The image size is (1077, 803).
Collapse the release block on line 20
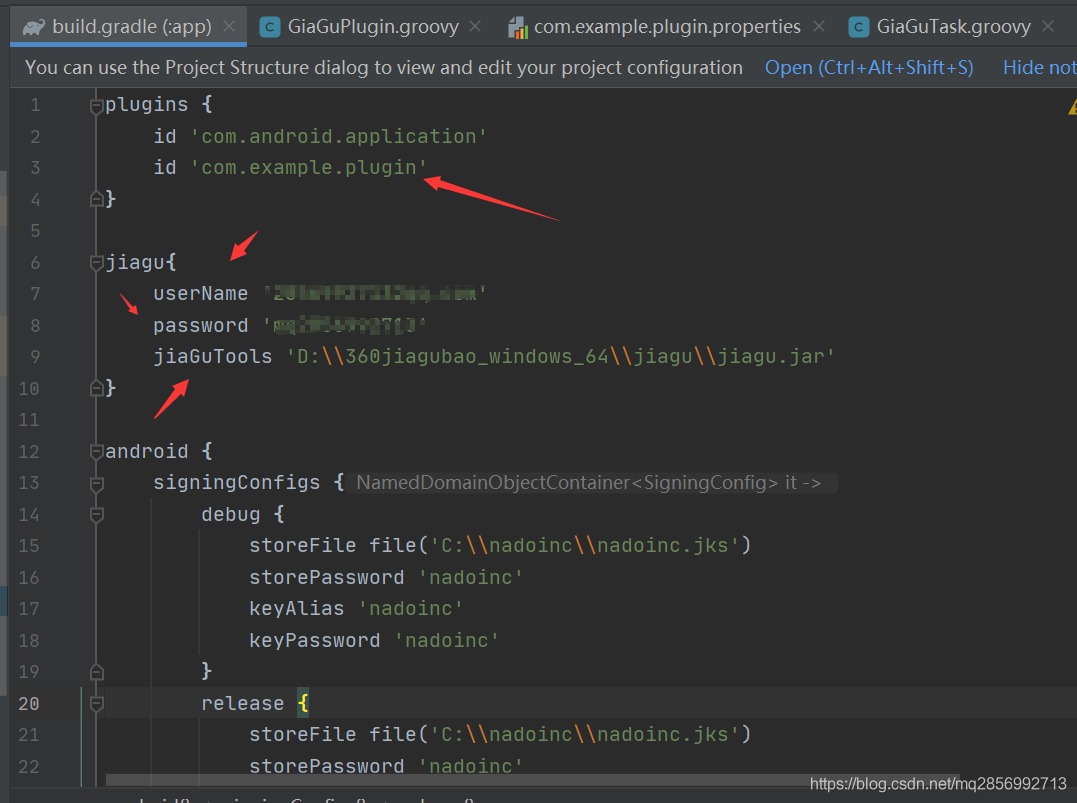(x=97, y=703)
